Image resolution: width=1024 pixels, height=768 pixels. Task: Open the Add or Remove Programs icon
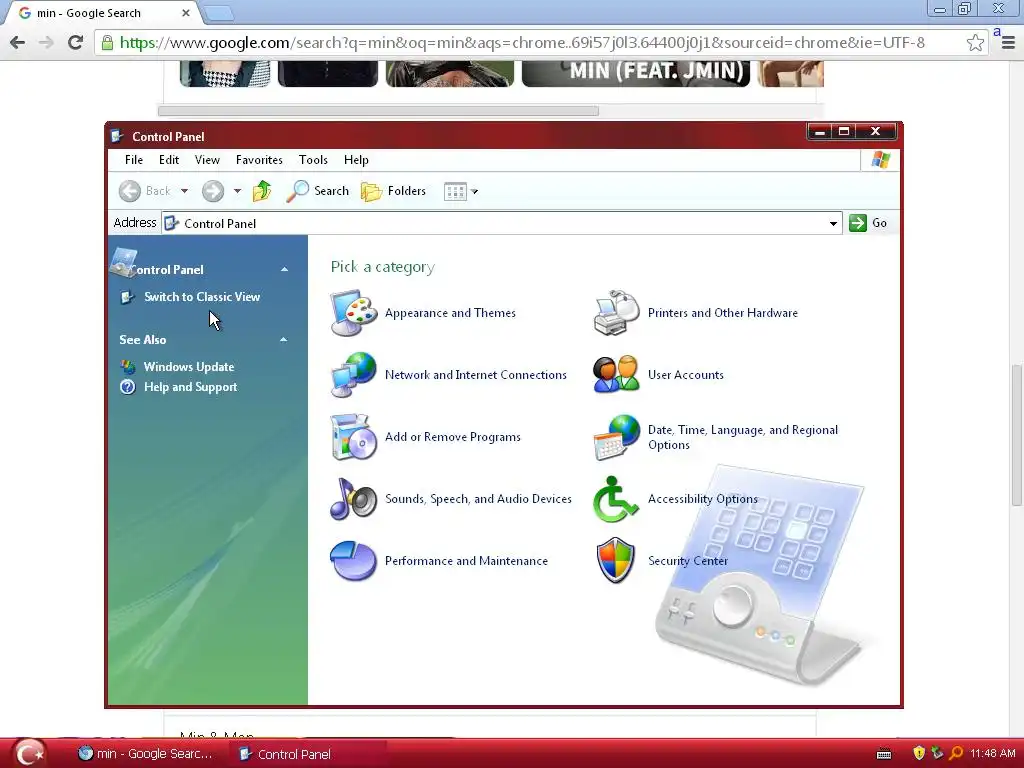click(353, 437)
